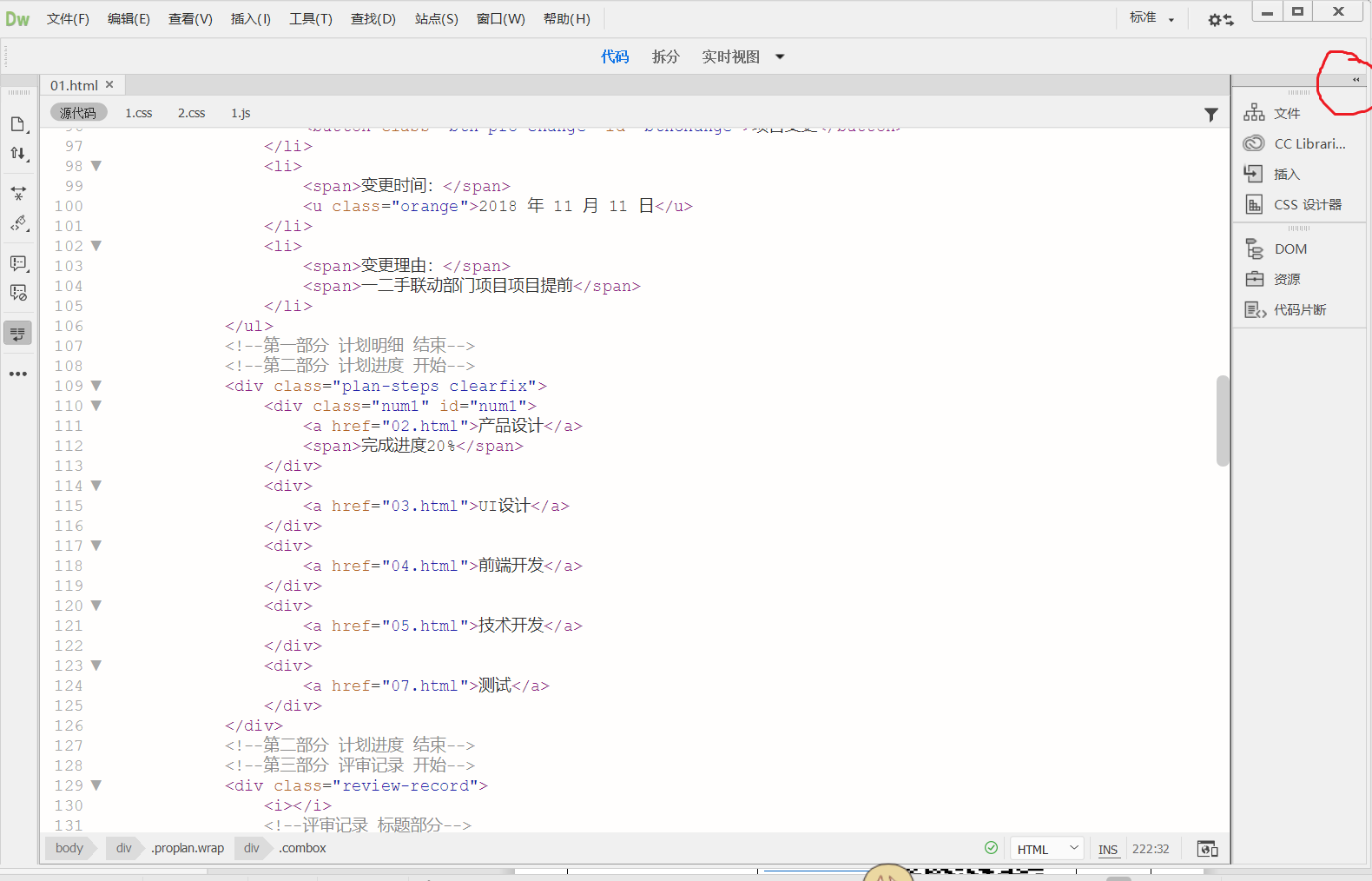The image size is (1372, 881).
Task: Click the collapse full tag icon in left toolbar
Action: click(x=17, y=193)
